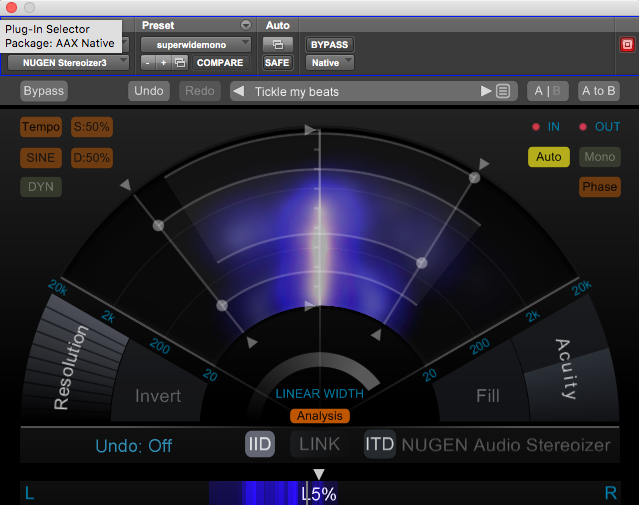Enable the Auto button
Image resolution: width=639 pixels, height=505 pixels.
pos(549,157)
